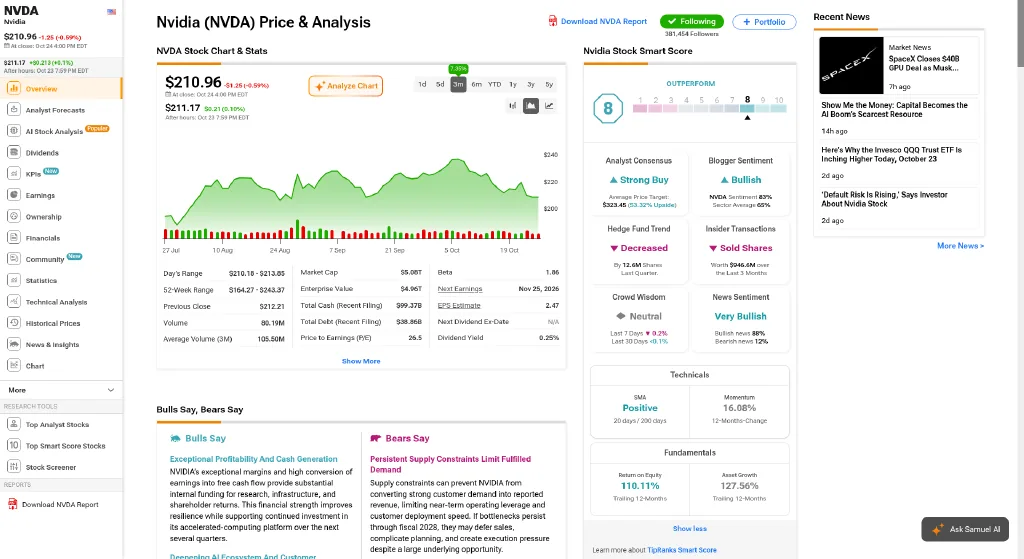The height and width of the screenshot is (559, 1024).
Task: Click 'Exceptional Profitability And Cash Generation' heading
Action: 253,459
